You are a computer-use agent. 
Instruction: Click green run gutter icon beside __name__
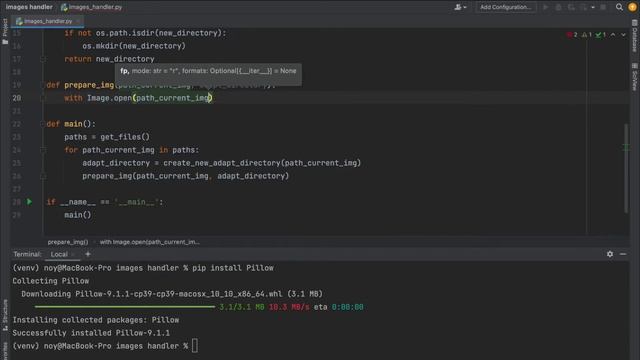tap(29, 202)
